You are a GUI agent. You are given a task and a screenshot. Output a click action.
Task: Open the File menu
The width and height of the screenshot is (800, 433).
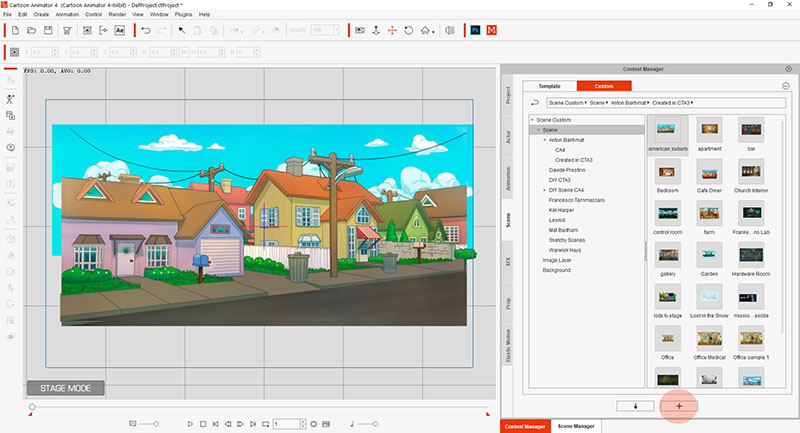pyautogui.click(x=7, y=14)
